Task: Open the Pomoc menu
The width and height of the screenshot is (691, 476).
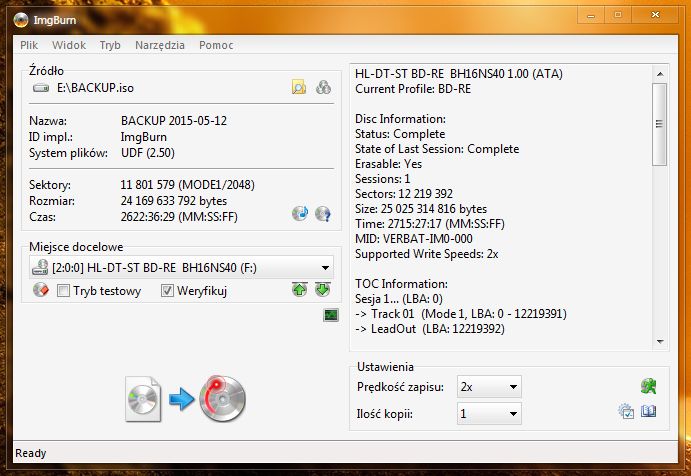Action: 216,45
